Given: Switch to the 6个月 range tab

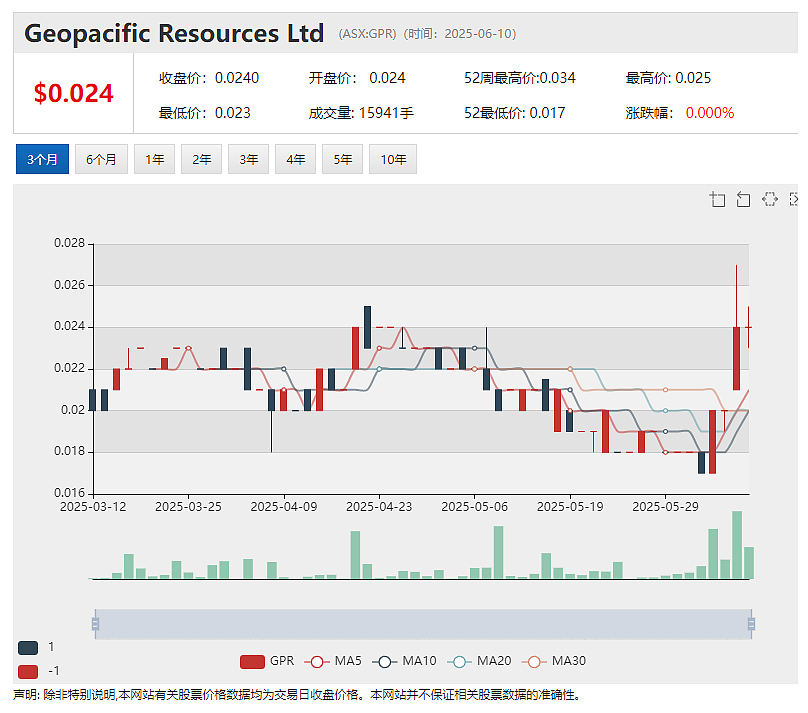Looking at the screenshot, I should pyautogui.click(x=101, y=159).
